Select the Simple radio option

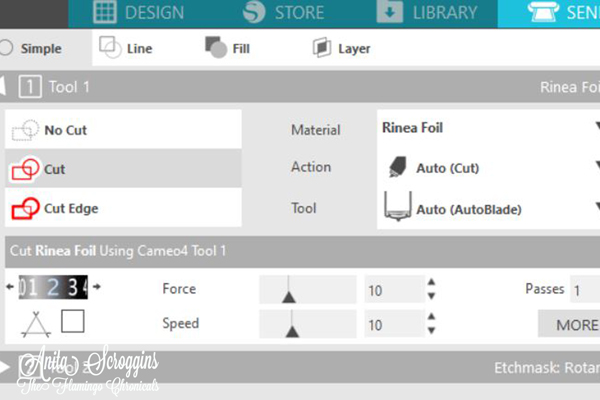(31, 48)
